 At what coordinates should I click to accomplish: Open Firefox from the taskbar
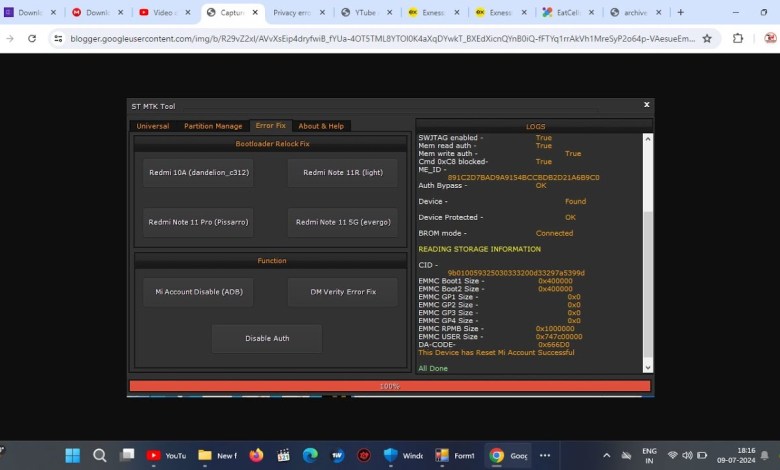pyautogui.click(x=257, y=455)
